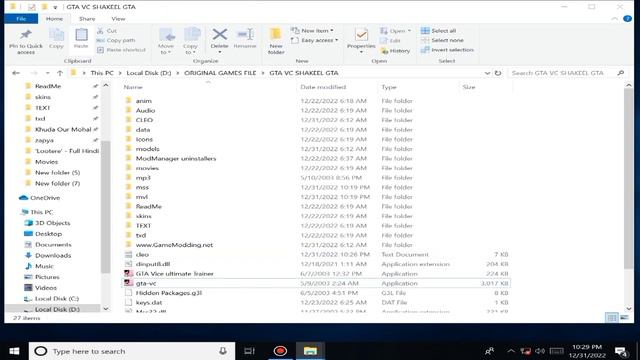Sort by the Size column header
Screen dimensions: 640x360
(x=469, y=87)
